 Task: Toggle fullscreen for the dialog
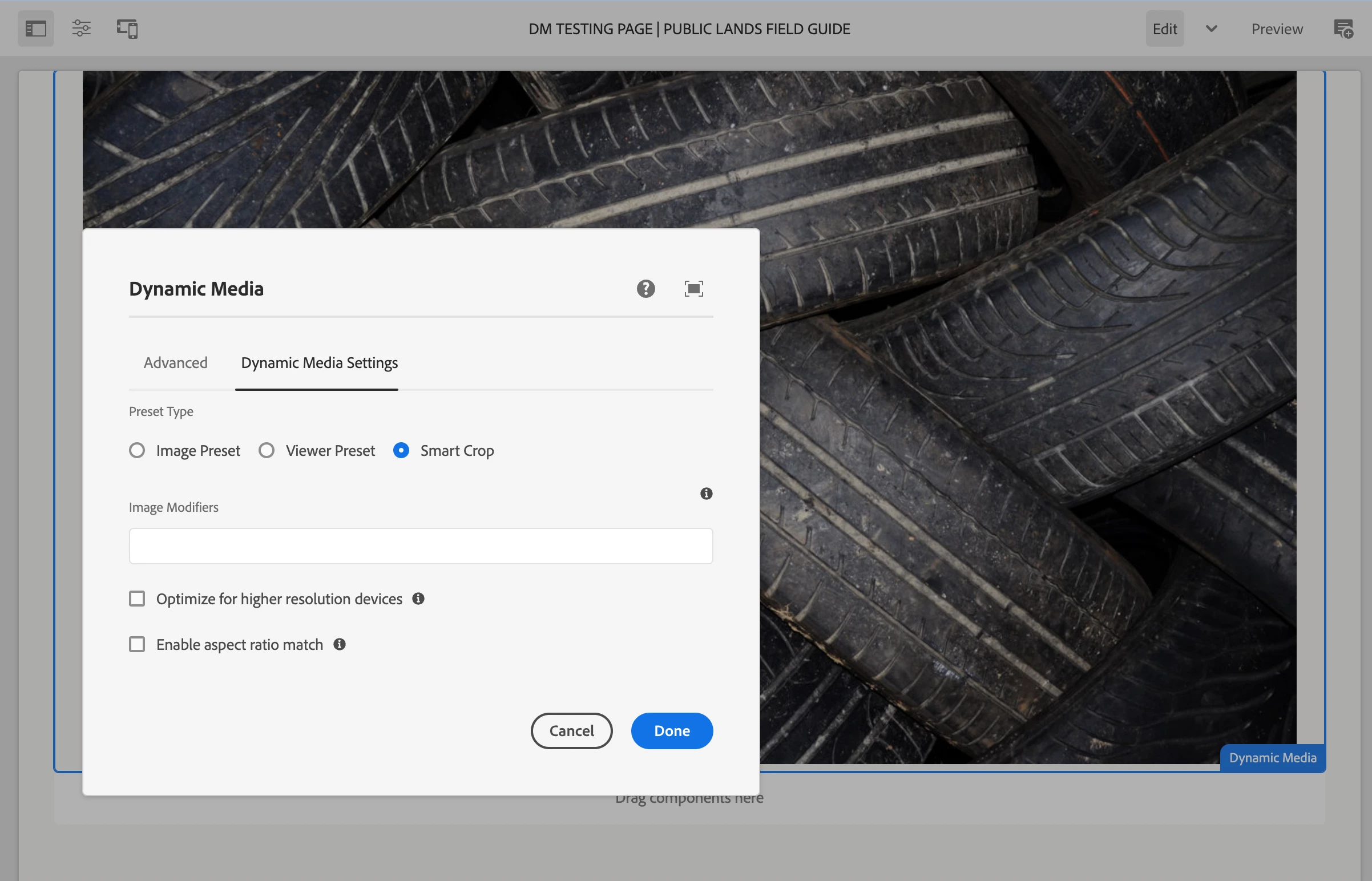693,289
